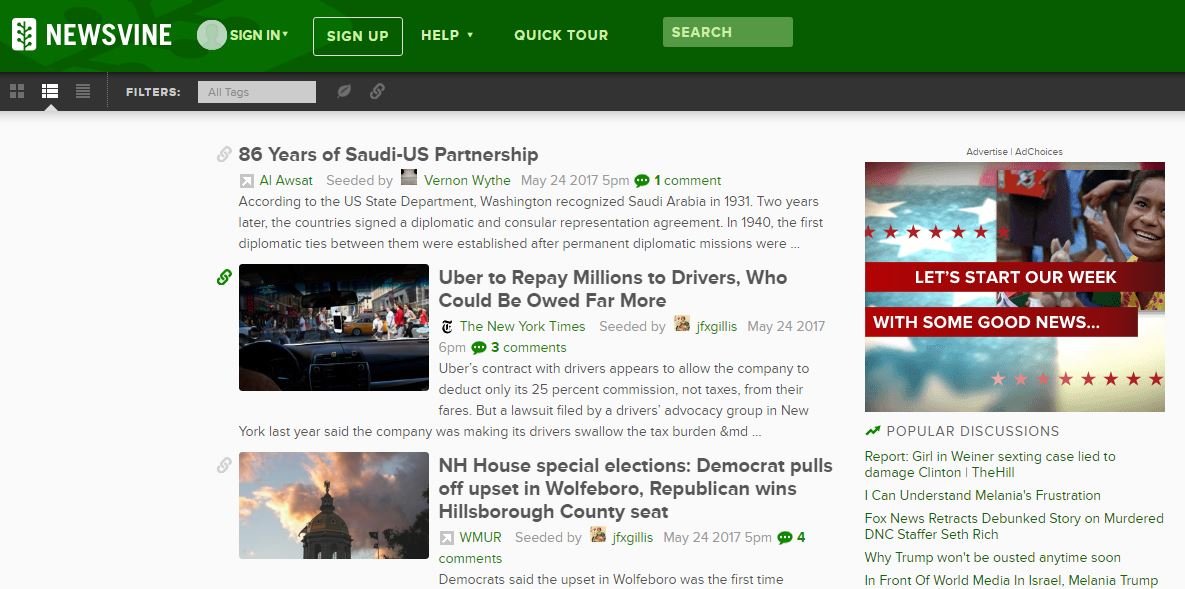Click comment bubble icon next to 3 comments
Screen dimensions: 1185x589
[x=478, y=348]
